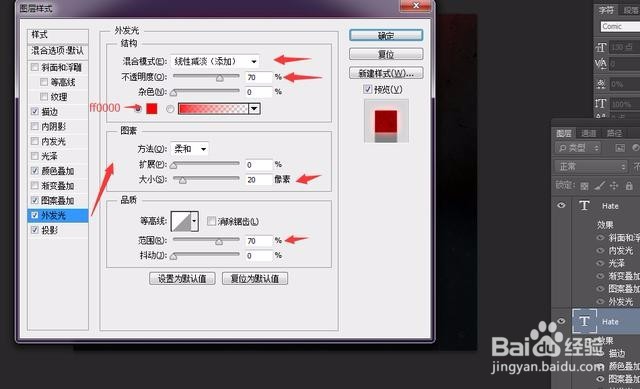This screenshot has height=389, width=640.
Task: Uncheck the 图案叠加 checkbox in dialog
Action: tap(35, 200)
